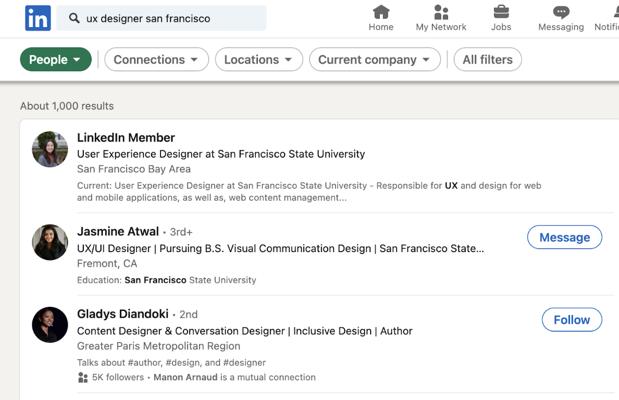Open the Messaging chat icon
The image size is (619, 400).
point(561,12)
